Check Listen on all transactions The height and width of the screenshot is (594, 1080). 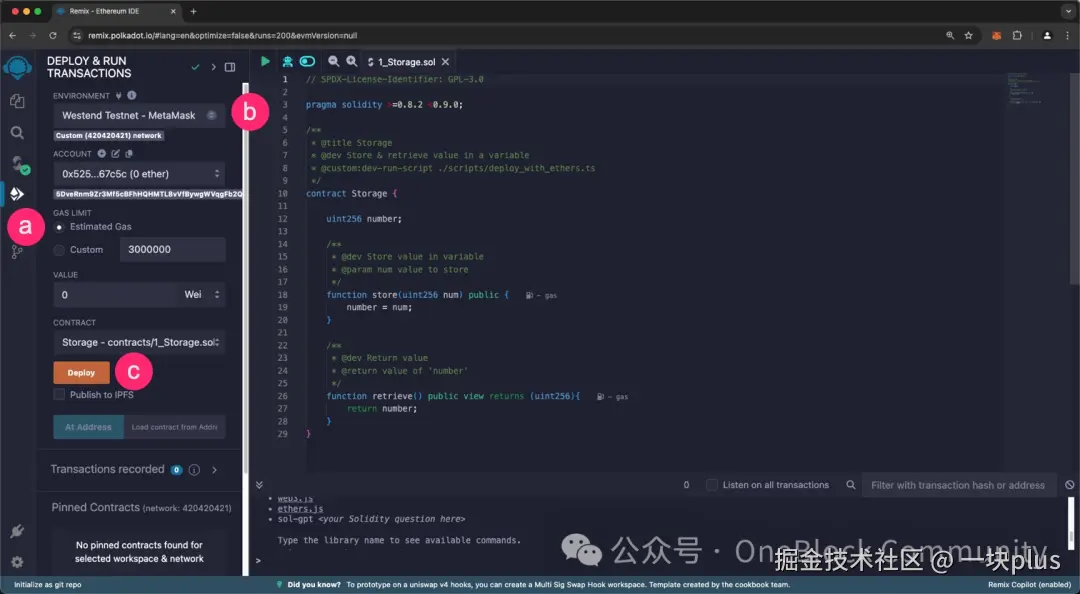click(712, 485)
